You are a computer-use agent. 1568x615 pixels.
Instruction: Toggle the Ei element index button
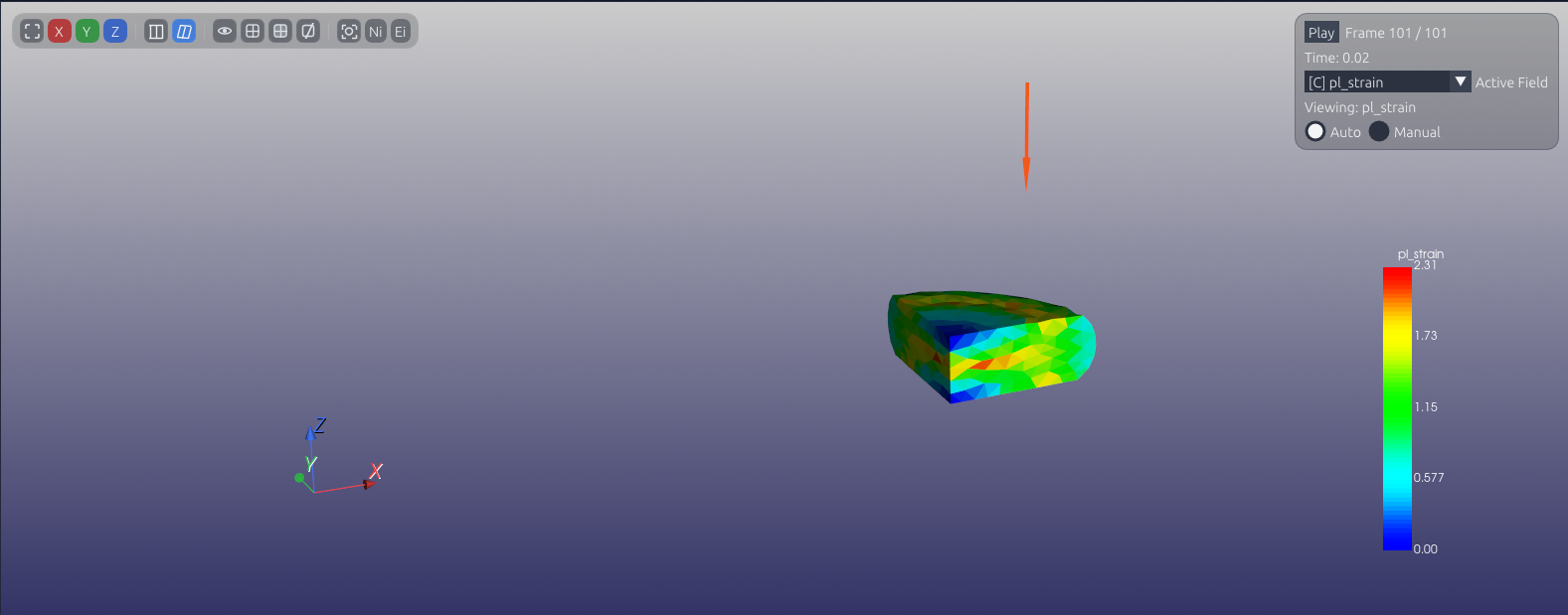pos(400,32)
